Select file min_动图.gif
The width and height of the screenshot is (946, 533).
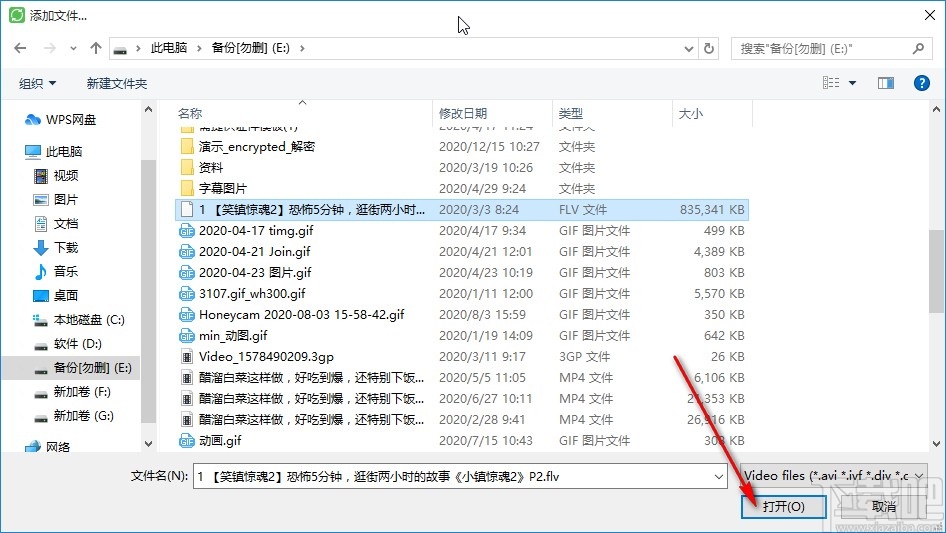click(223, 336)
